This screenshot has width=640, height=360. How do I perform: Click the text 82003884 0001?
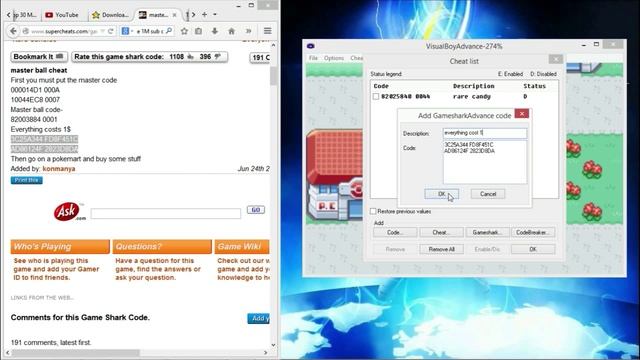coord(34,120)
